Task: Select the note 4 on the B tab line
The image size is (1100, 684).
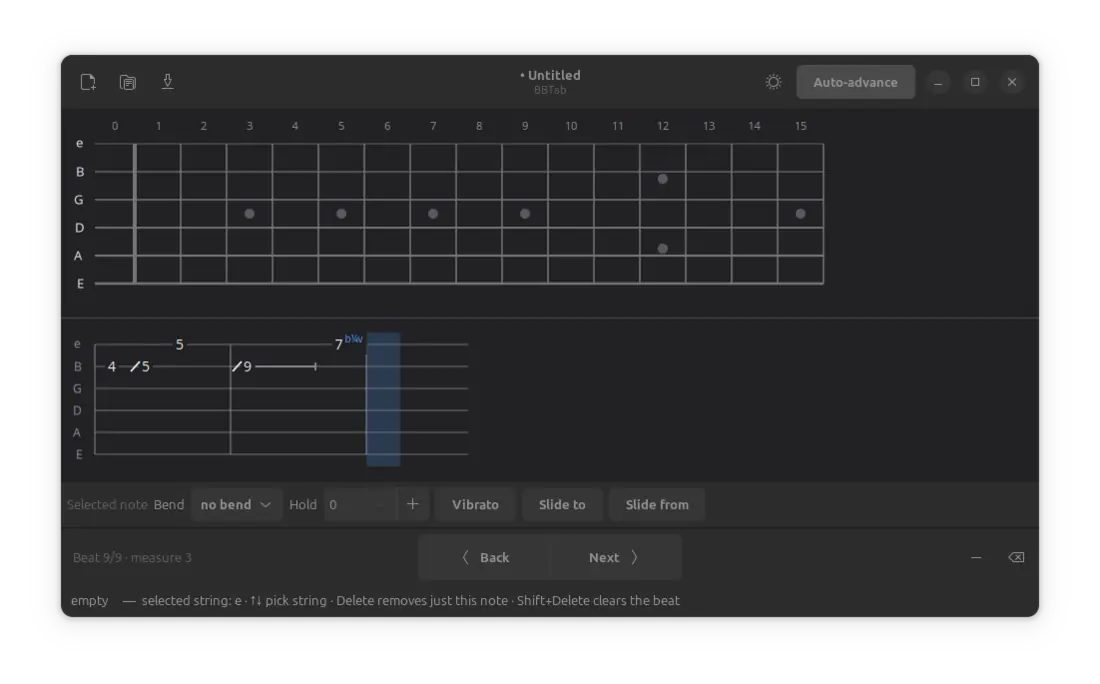Action: pyautogui.click(x=112, y=366)
